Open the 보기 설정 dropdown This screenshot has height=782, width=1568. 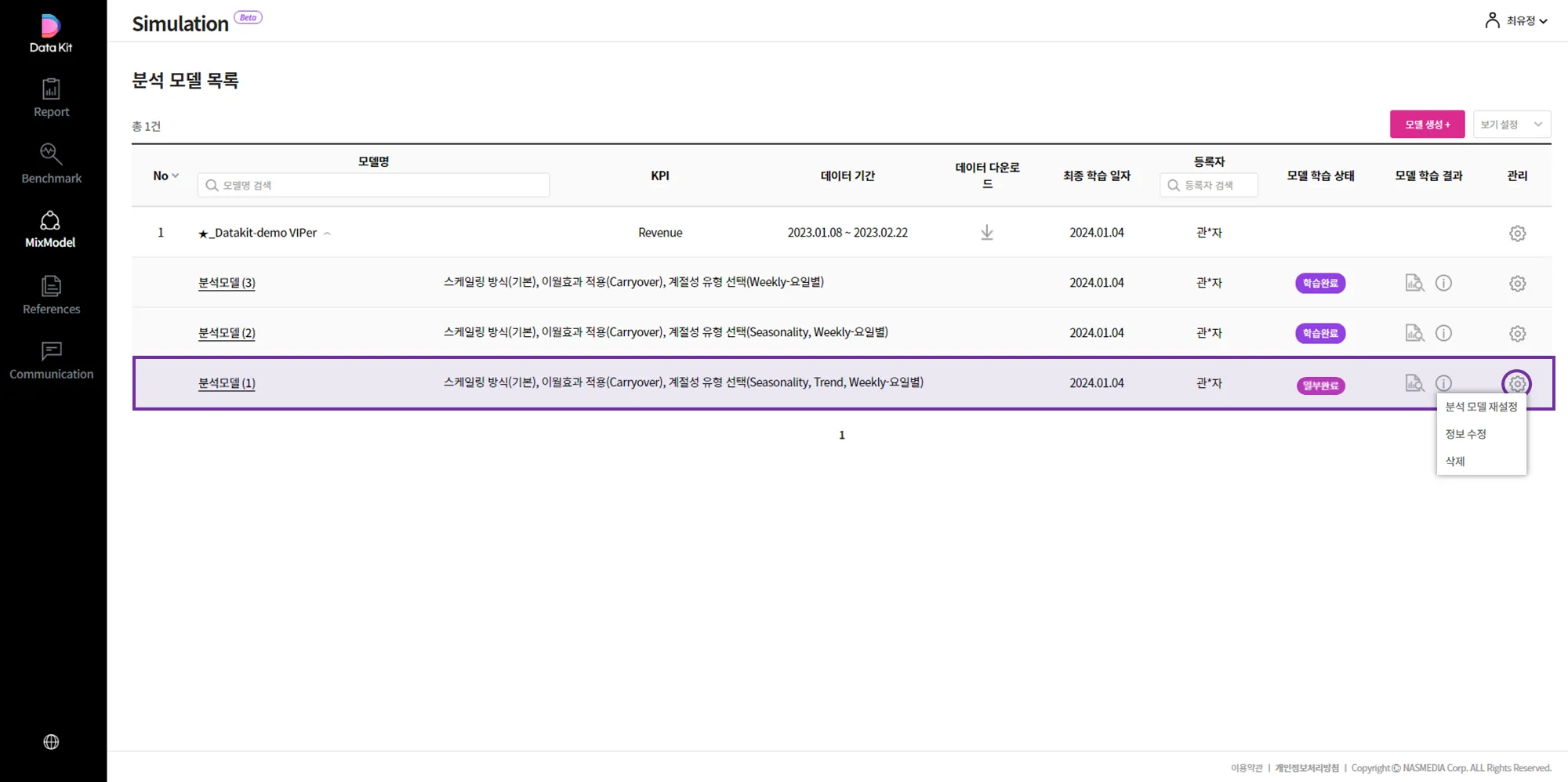pyautogui.click(x=1512, y=125)
